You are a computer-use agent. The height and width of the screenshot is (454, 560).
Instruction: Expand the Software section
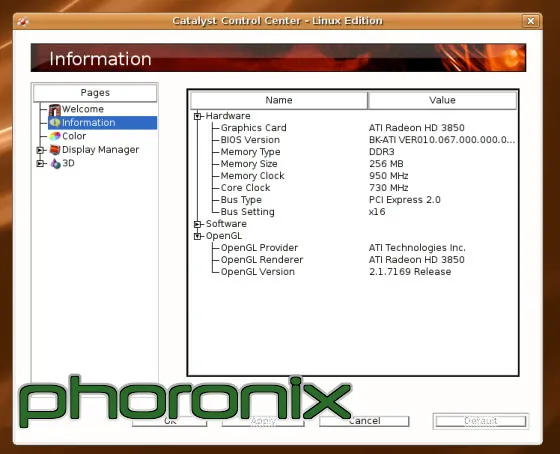197,224
